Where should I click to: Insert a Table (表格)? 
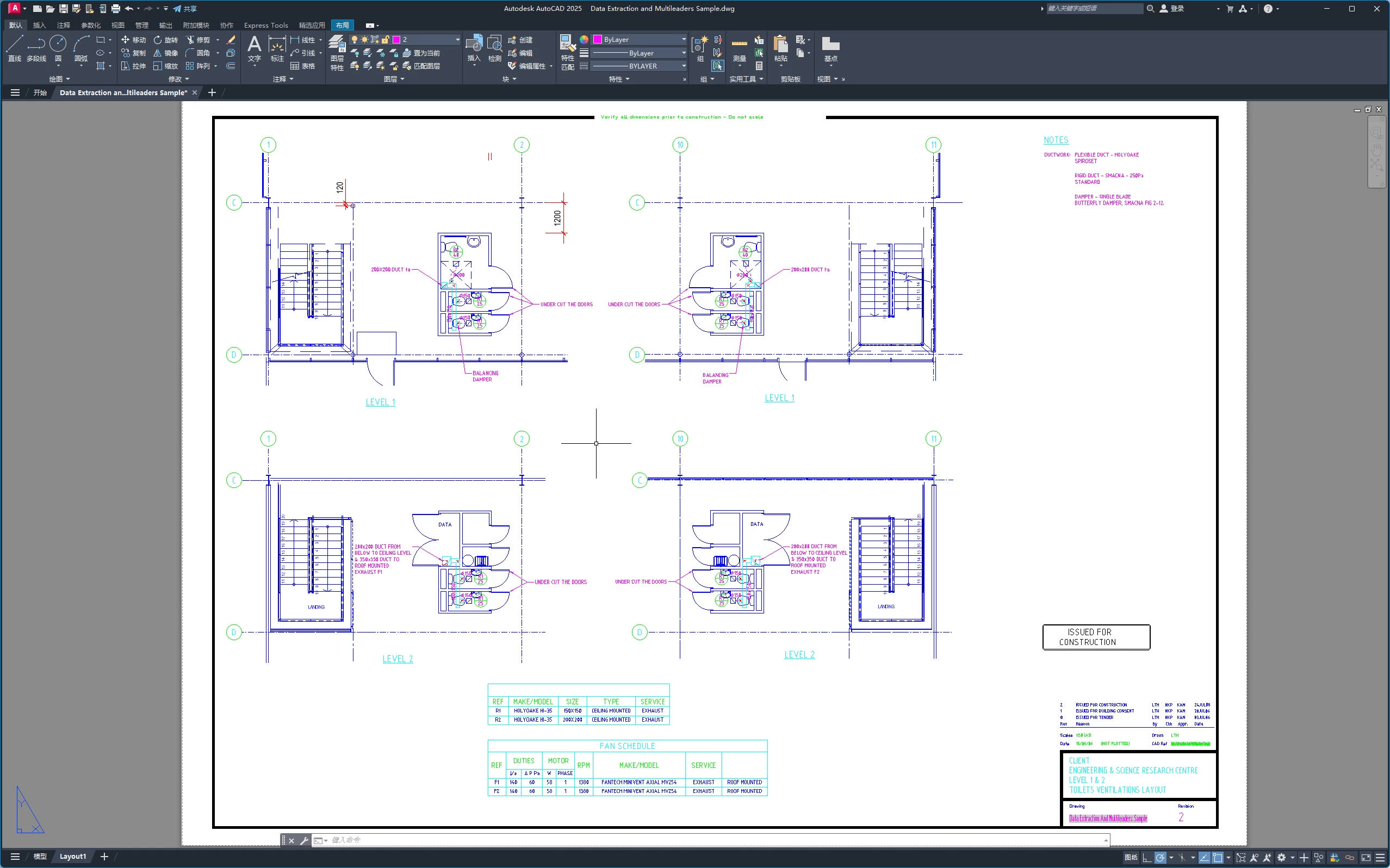coord(303,66)
